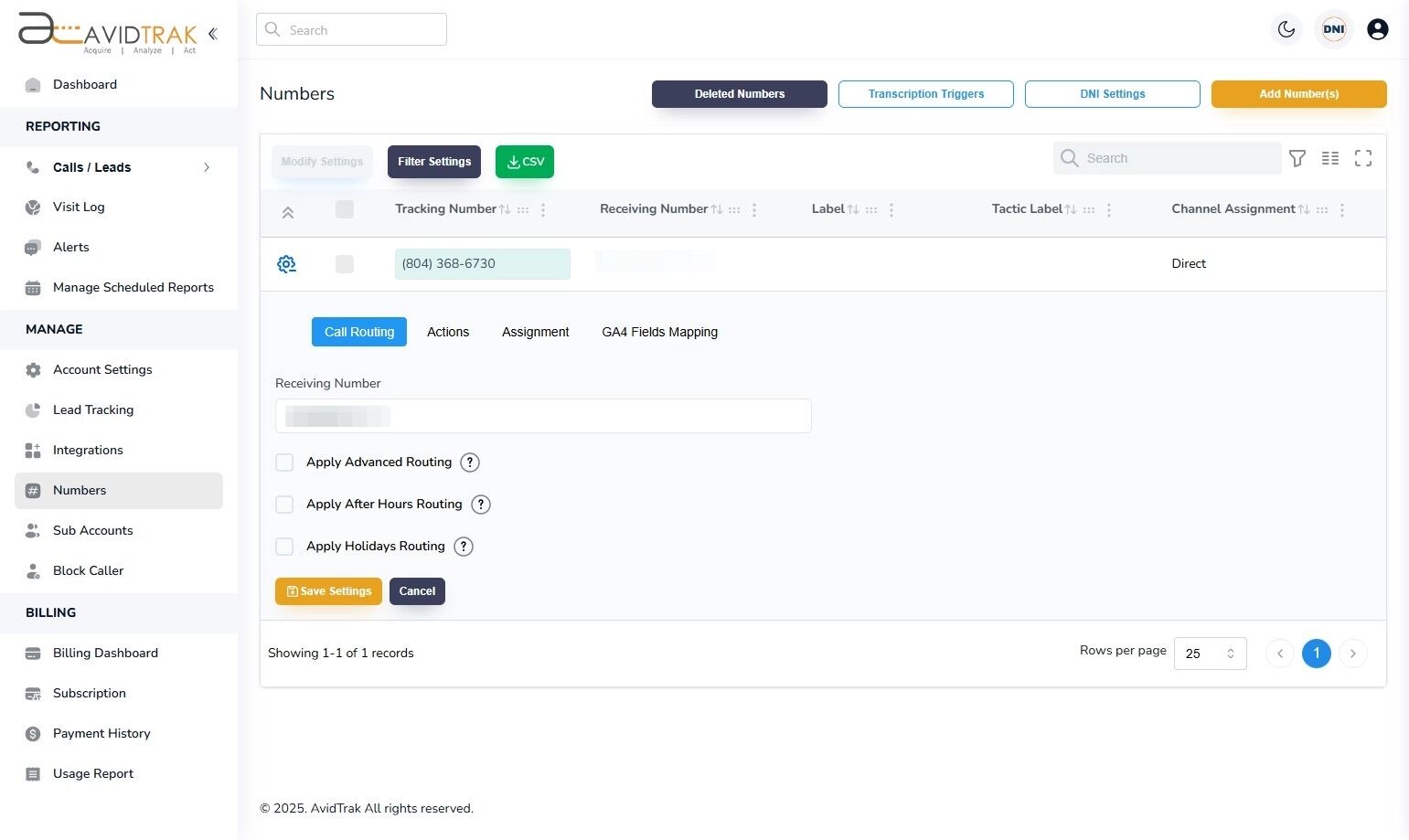Switch to the Assignment tab
The width and height of the screenshot is (1409, 840).
tap(536, 332)
